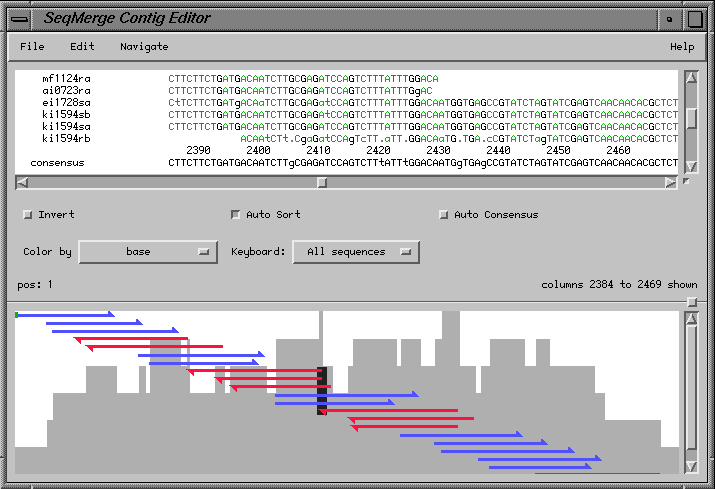The image size is (715, 489).
Task: Click the topmost blue read arrow
Action: tap(65, 314)
